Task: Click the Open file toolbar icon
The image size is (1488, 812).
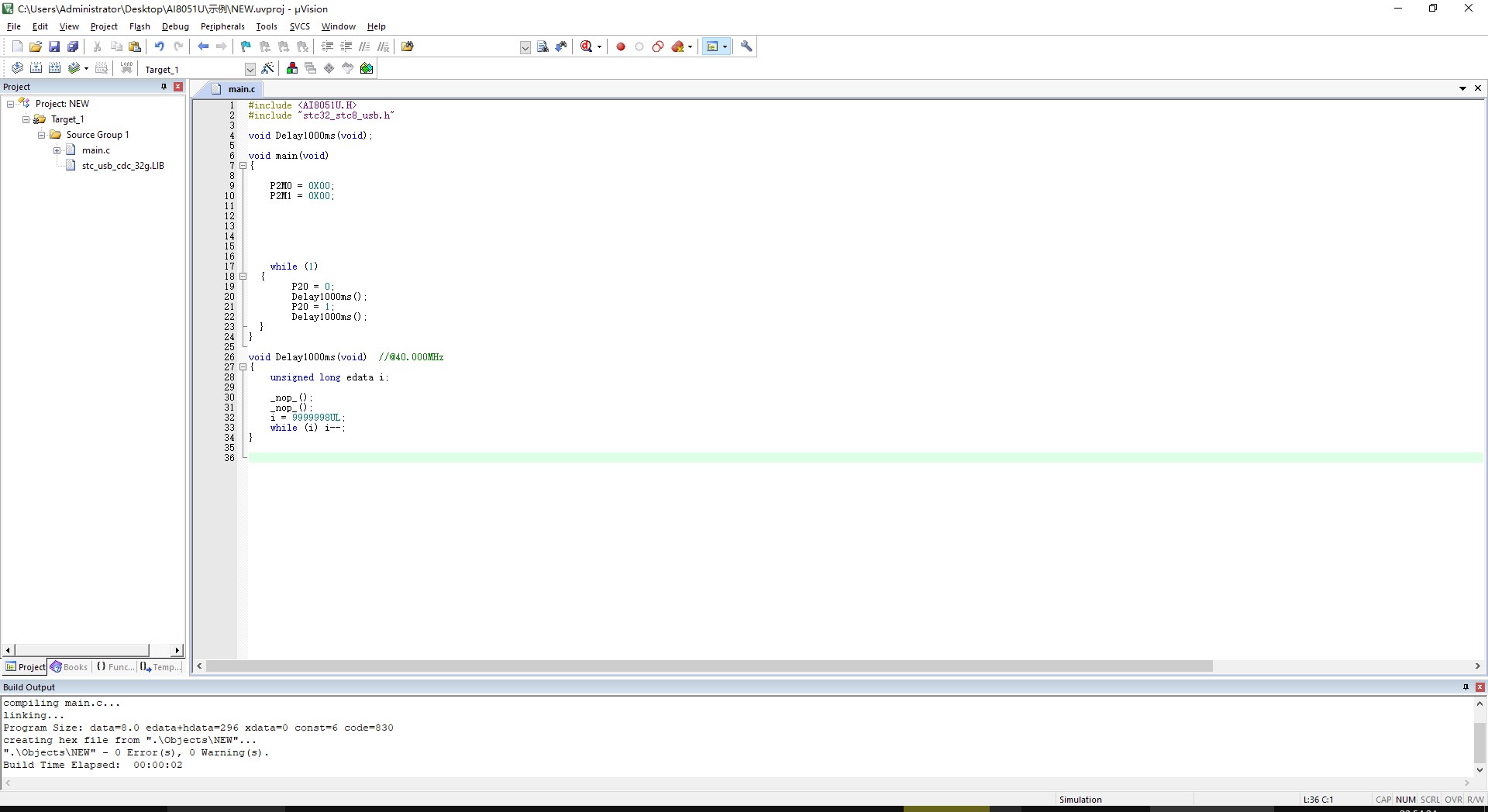Action: (x=36, y=46)
